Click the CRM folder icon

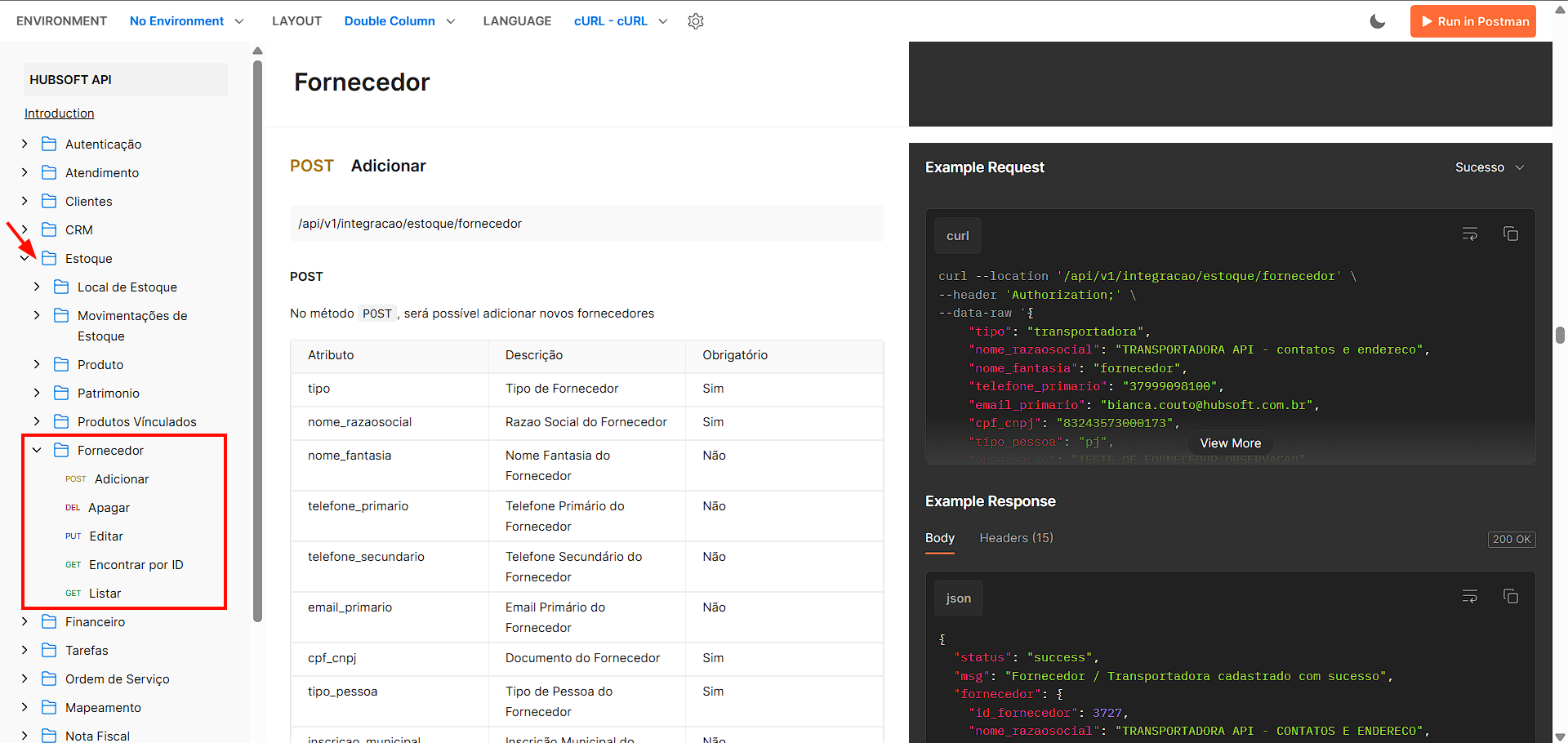(49, 229)
